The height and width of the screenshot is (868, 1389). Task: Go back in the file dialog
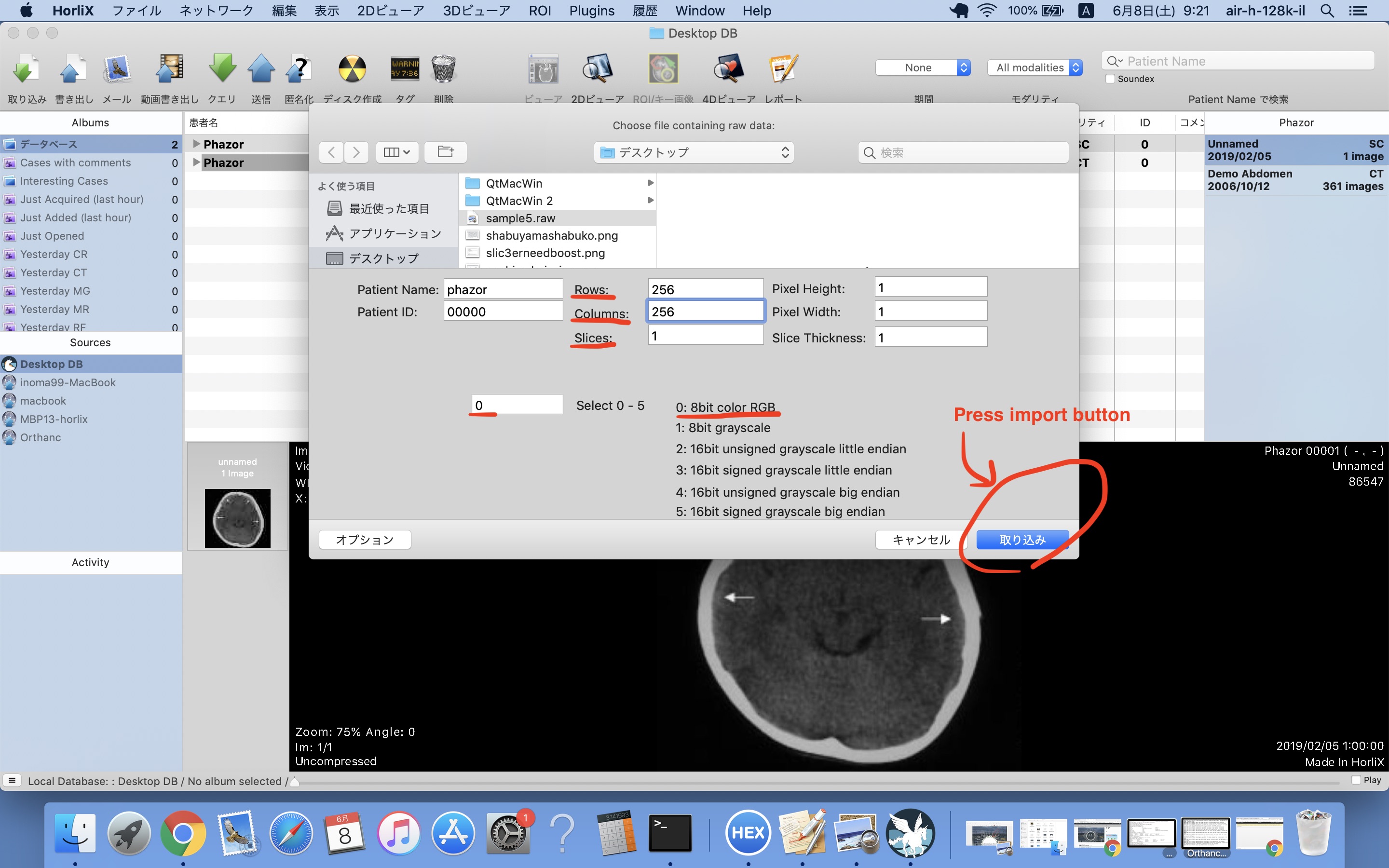pos(331,152)
